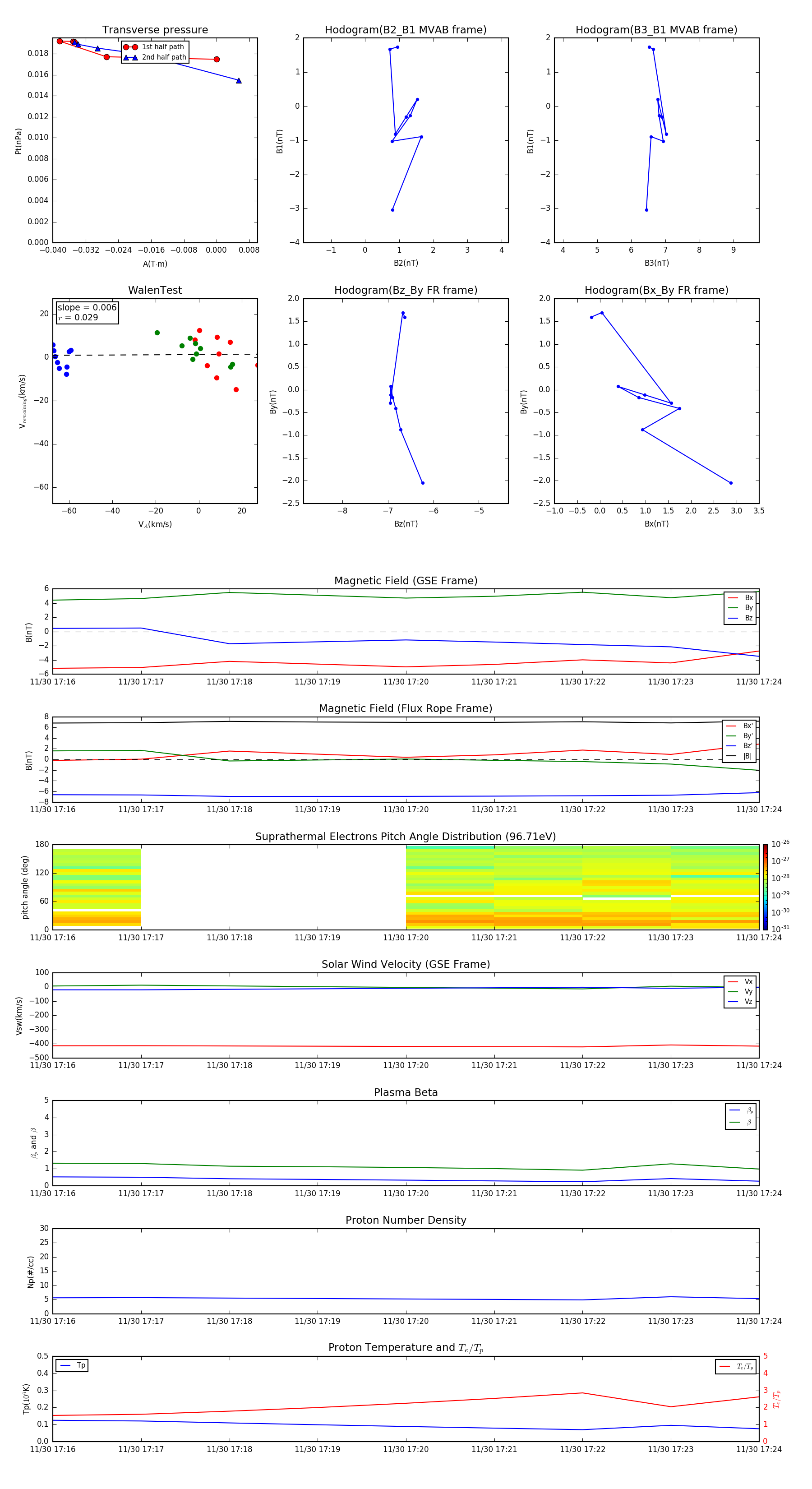Click the 'Hodogram(Bx_By FR frame)' title

click(x=656, y=290)
